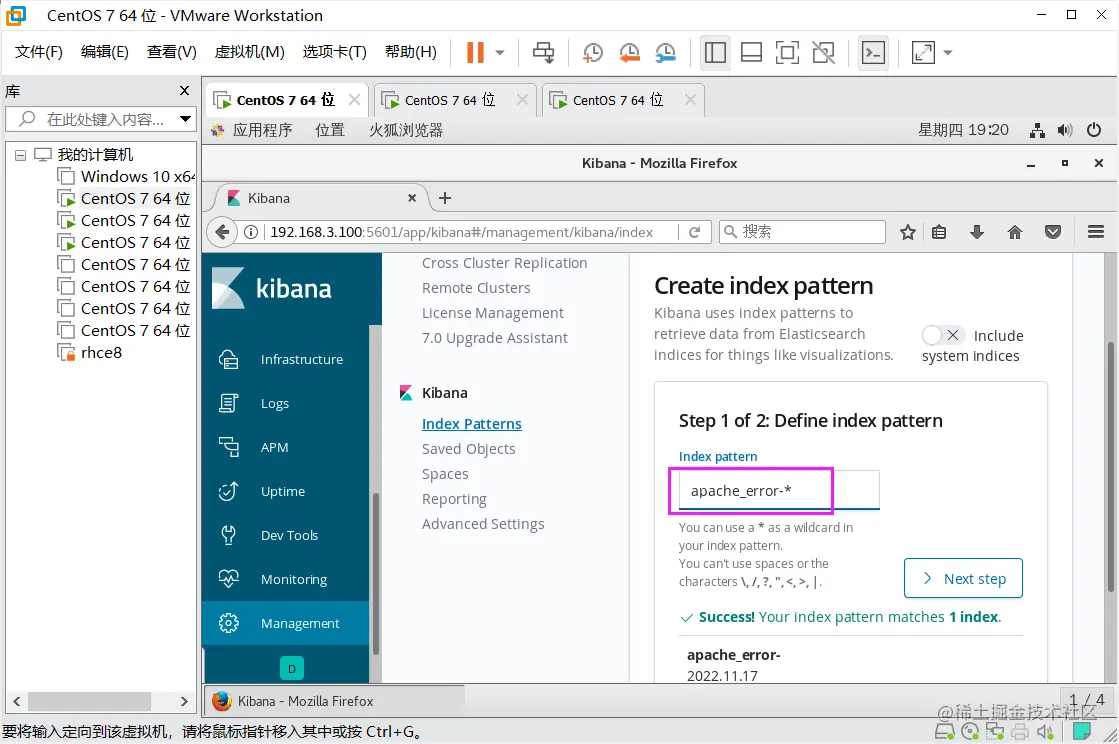This screenshot has height=744, width=1119.
Task: Reload the current page
Action: click(694, 232)
